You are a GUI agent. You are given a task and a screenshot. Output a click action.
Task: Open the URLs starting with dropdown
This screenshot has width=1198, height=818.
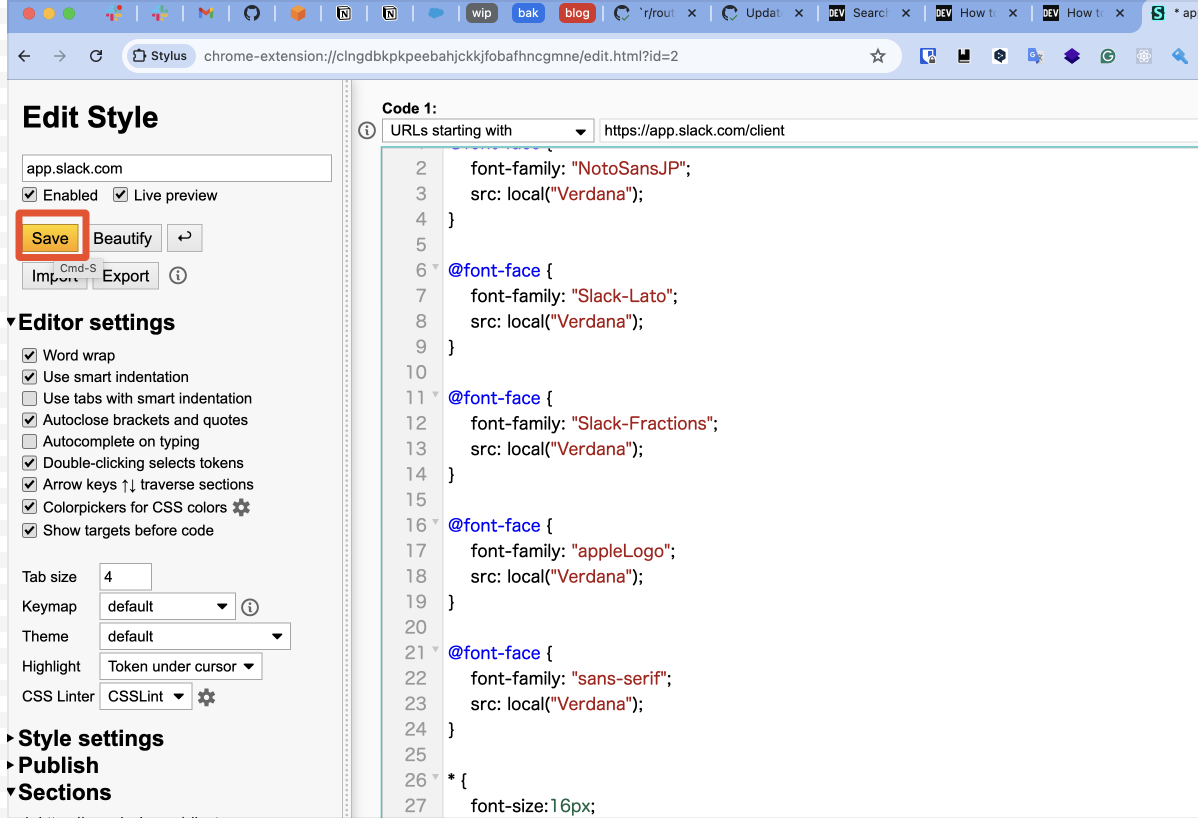pos(488,131)
